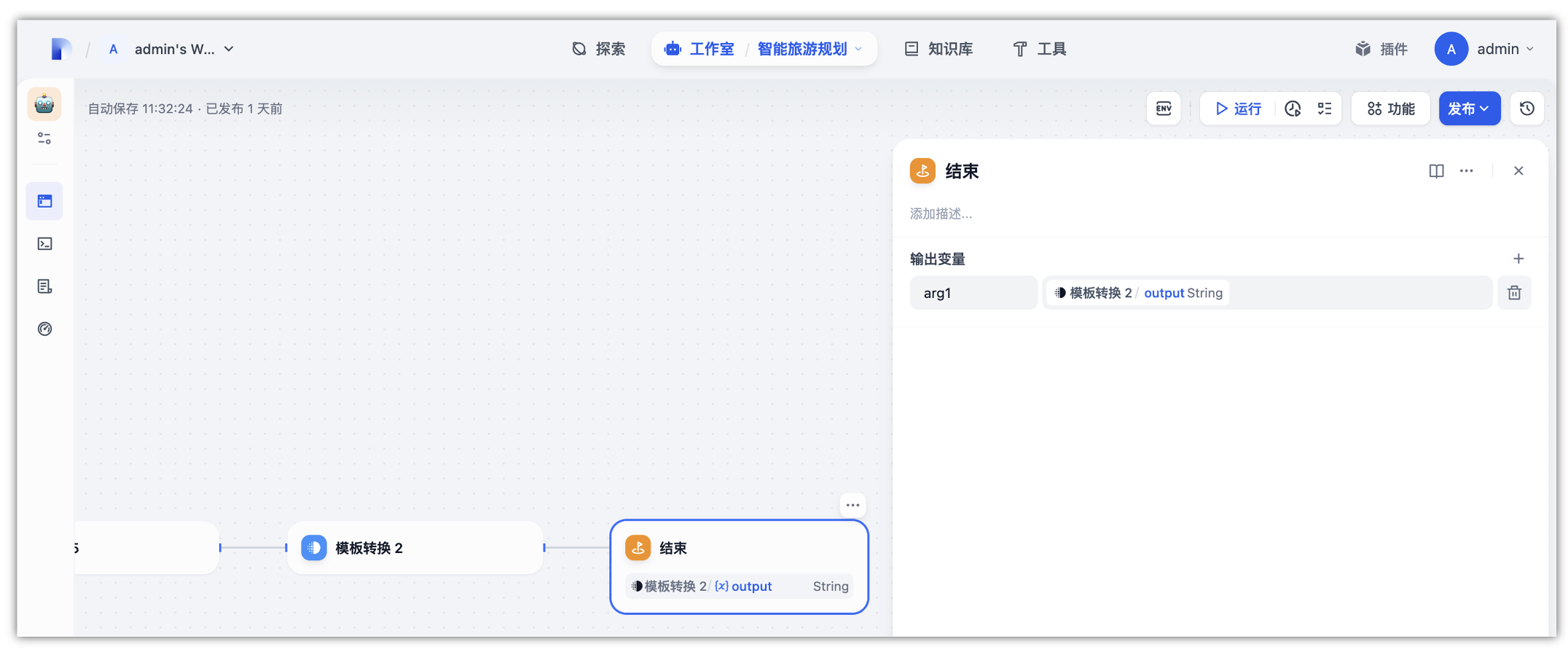
Task: Edit the arg1 variable name field
Action: (x=973, y=293)
